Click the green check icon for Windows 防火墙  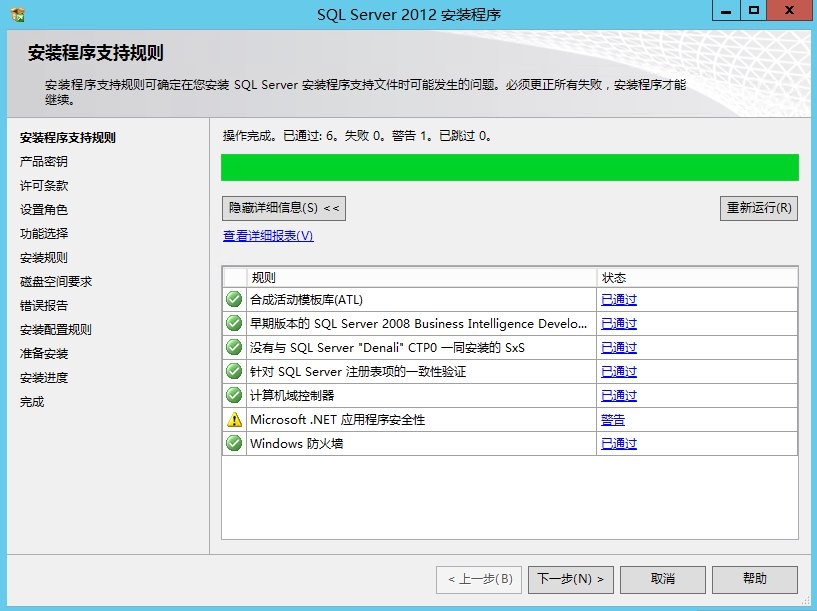(x=234, y=443)
